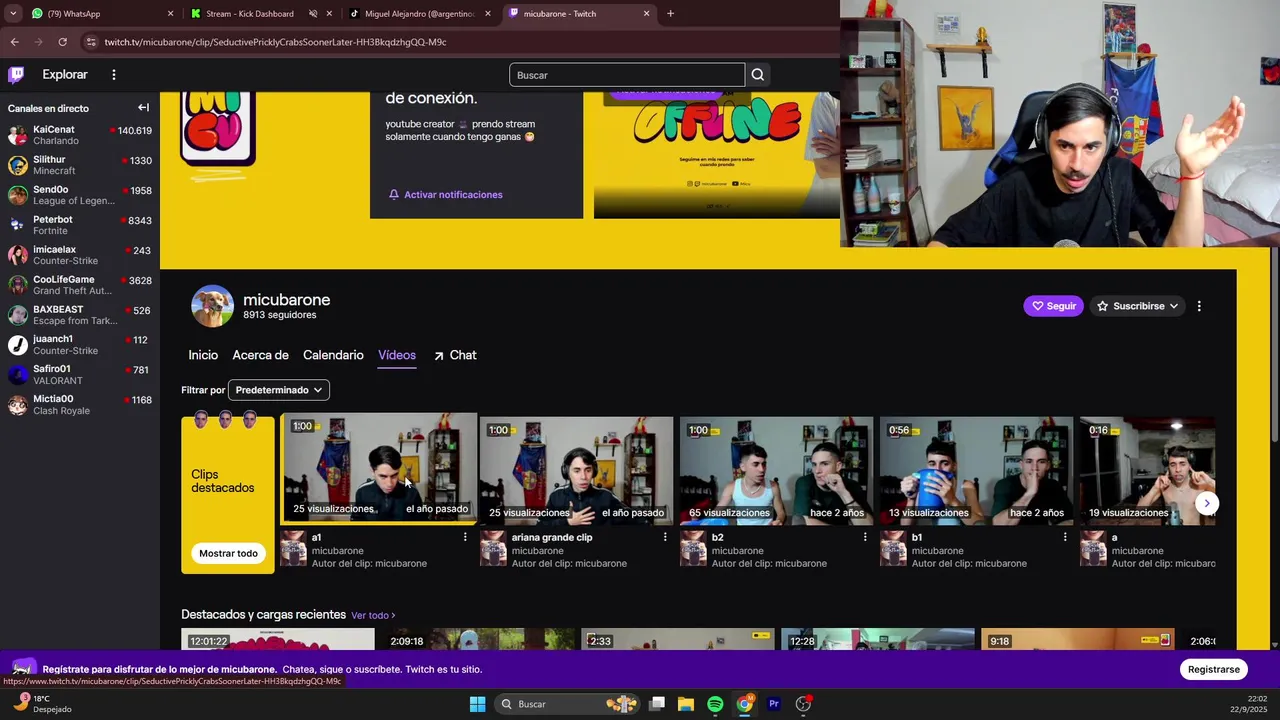Go back with browser back arrow
This screenshot has height=720, width=1280.
pyautogui.click(x=14, y=42)
